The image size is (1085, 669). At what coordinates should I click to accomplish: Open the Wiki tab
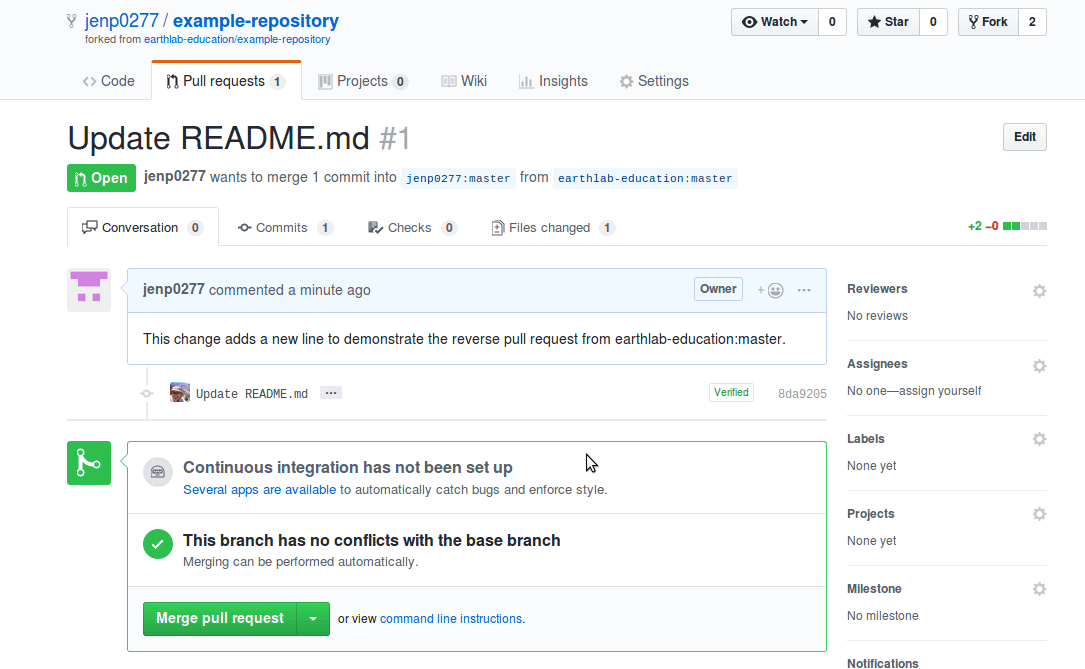pos(464,81)
